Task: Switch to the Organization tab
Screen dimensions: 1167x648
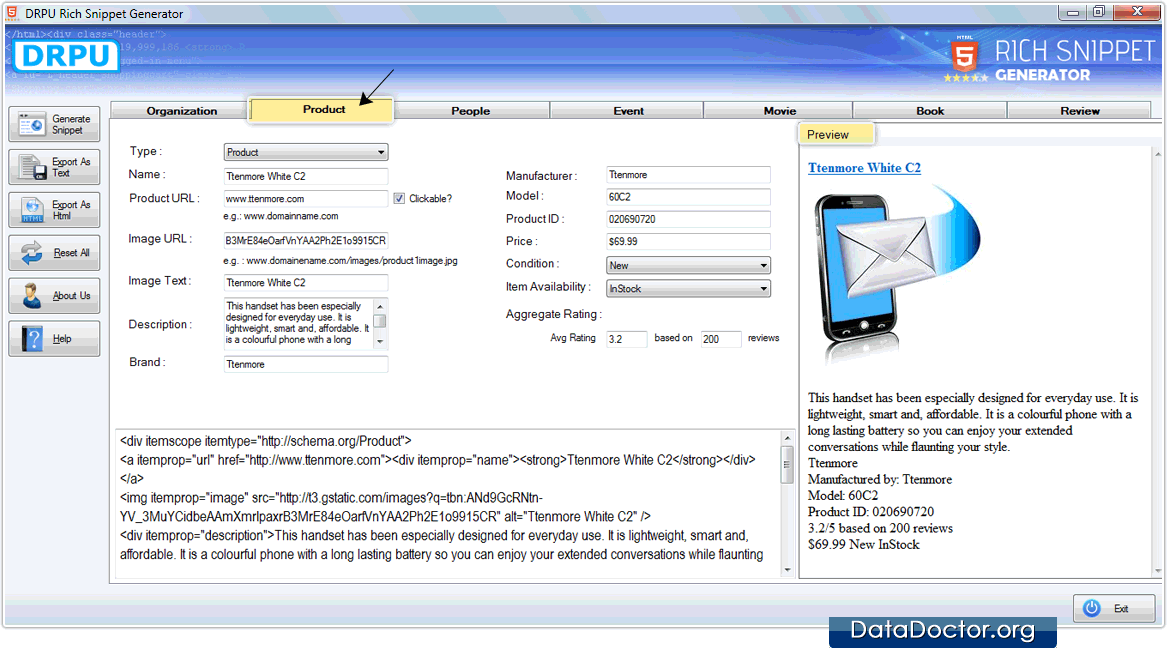Action: (182, 111)
